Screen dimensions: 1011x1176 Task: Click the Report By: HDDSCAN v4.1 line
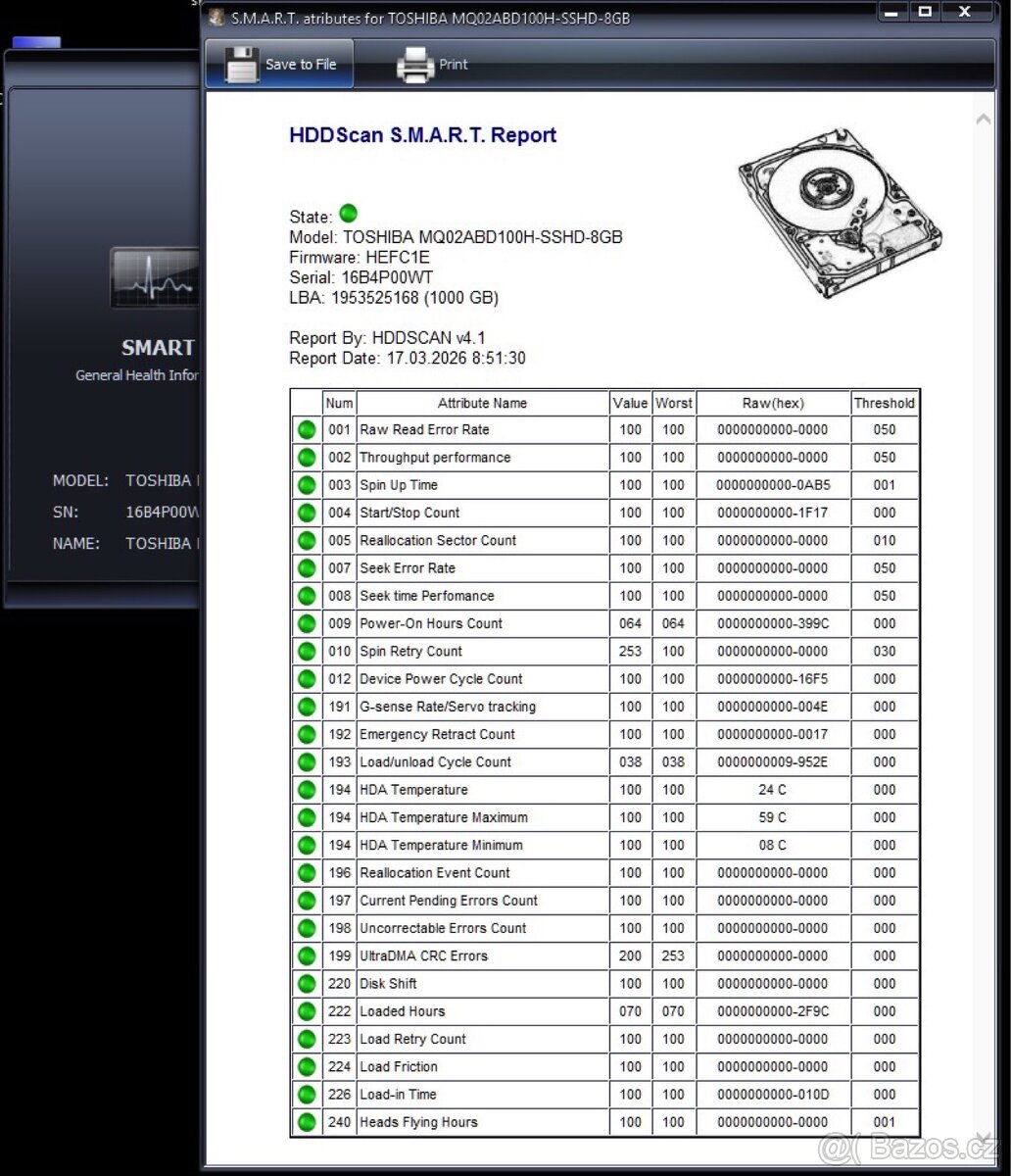click(387, 338)
